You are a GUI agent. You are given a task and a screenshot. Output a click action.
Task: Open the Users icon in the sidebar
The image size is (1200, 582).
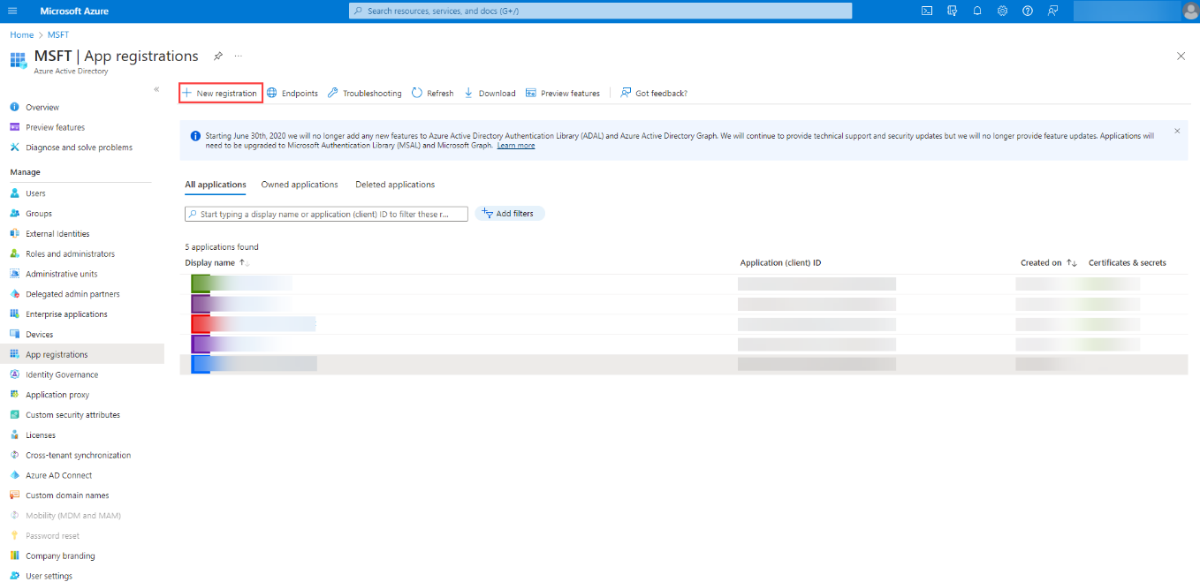click(x=15, y=193)
